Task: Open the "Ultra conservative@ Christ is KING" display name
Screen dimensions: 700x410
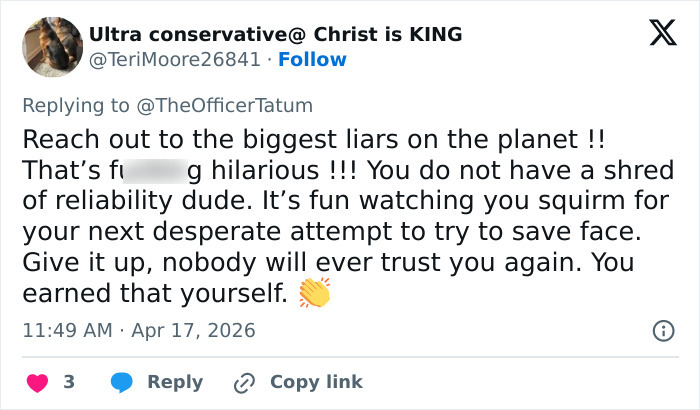Action: 275,34
